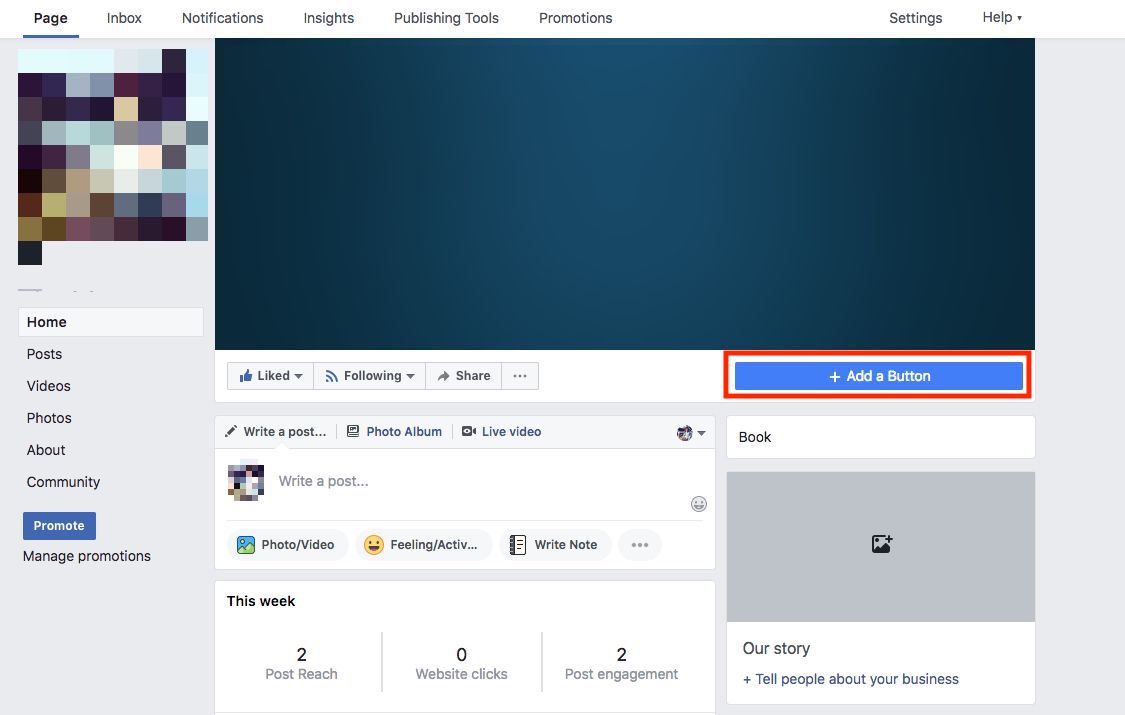1125x715 pixels.
Task: Open Community in the sidebar
Action: tap(63, 482)
